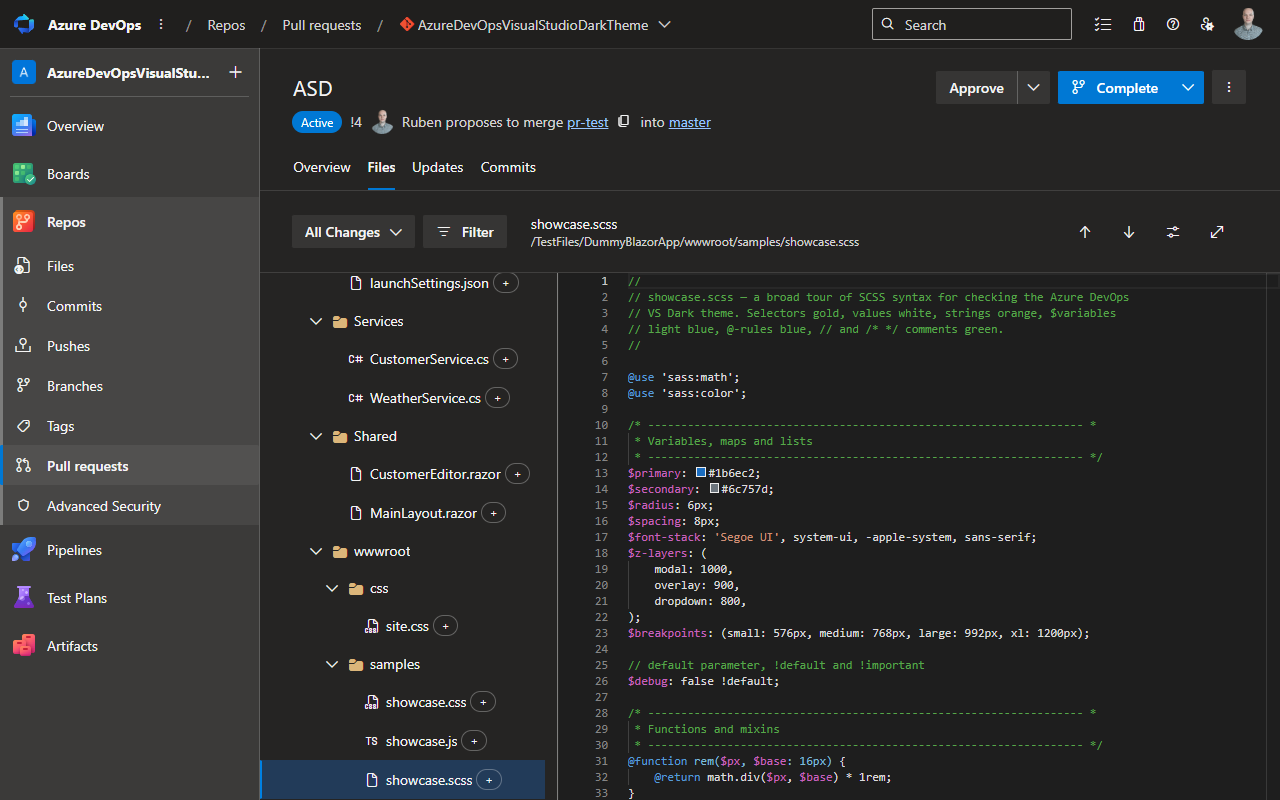Image resolution: width=1280 pixels, height=800 pixels.
Task: Open the user profile avatar
Action: 1248,24
